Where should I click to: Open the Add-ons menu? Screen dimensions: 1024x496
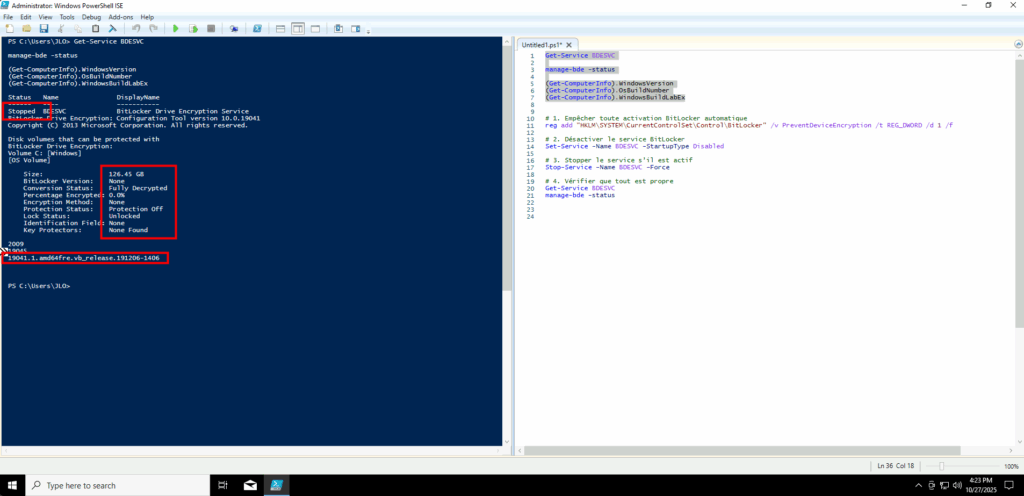click(x=120, y=17)
